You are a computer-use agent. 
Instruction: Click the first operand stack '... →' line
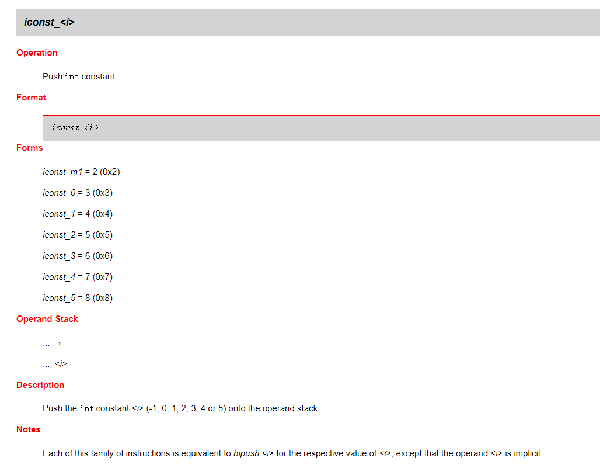(52, 344)
